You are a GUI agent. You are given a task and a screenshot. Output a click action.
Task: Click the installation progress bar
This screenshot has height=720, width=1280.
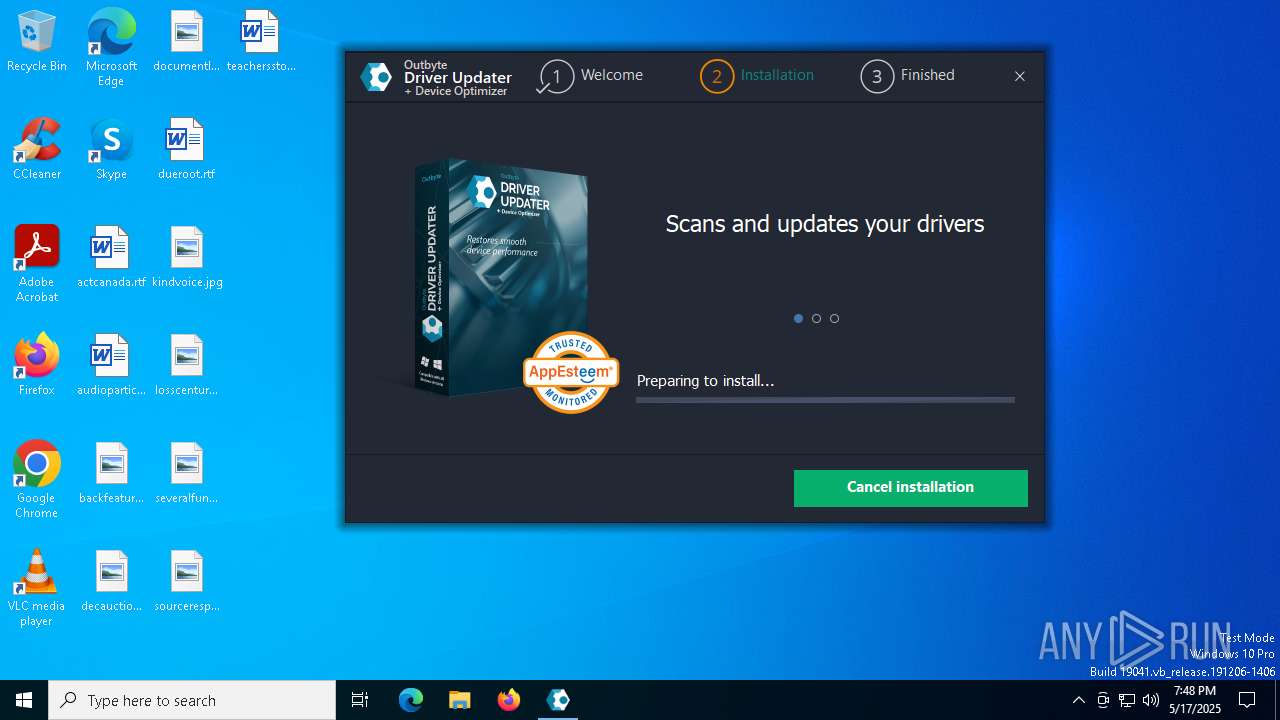click(x=825, y=400)
